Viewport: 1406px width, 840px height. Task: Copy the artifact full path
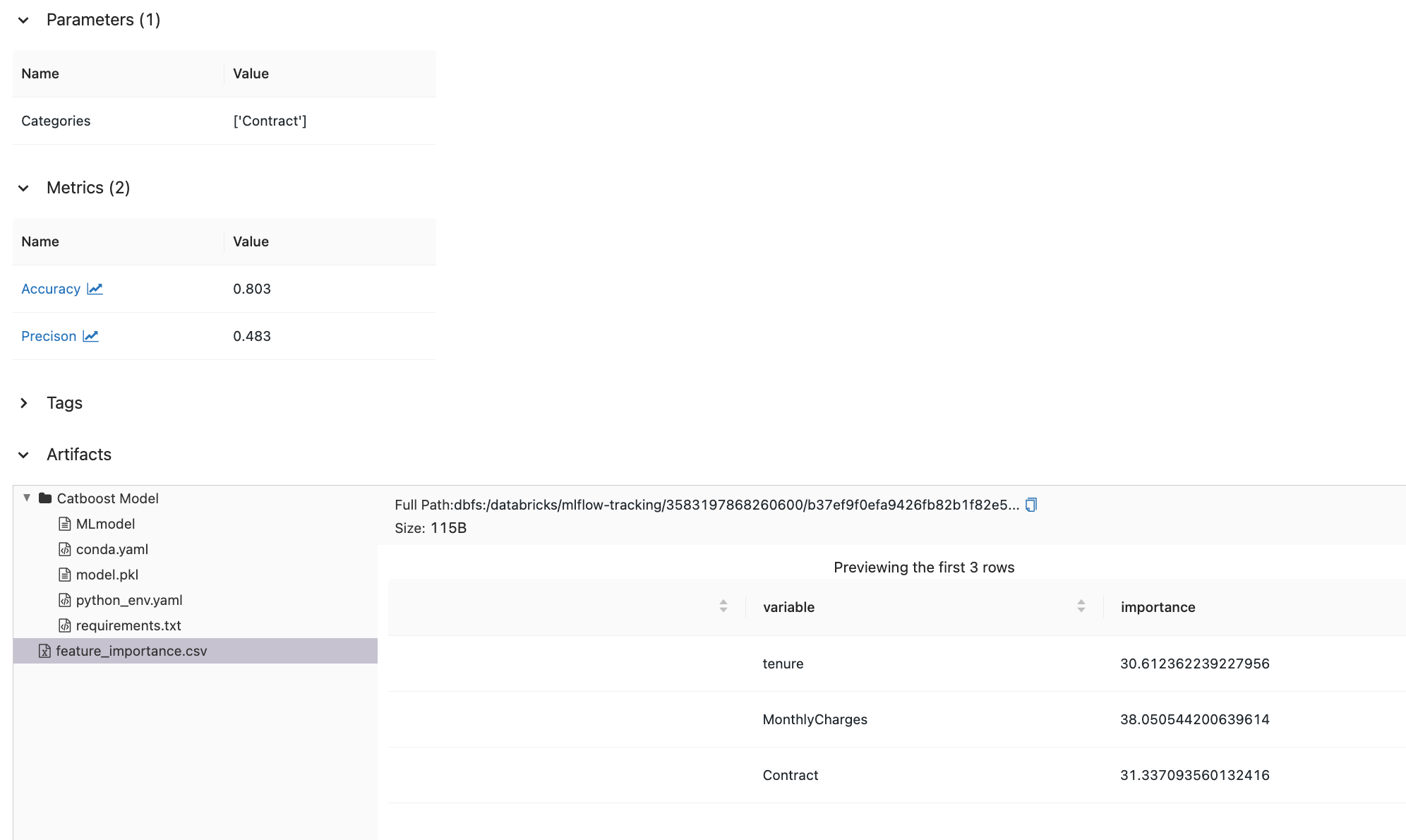pyautogui.click(x=1031, y=505)
